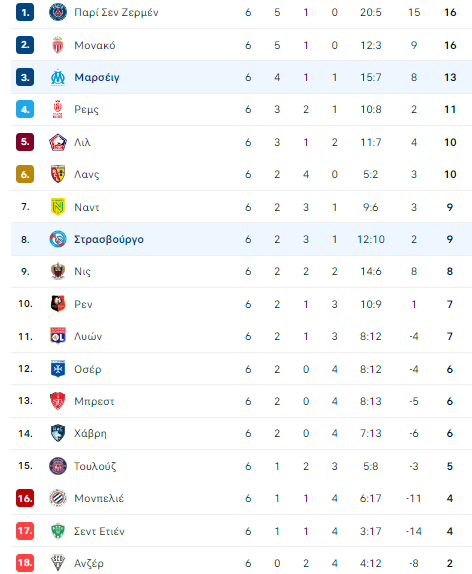Click the Lille club crest
The width and height of the screenshot is (472, 574).
[x=58, y=142]
